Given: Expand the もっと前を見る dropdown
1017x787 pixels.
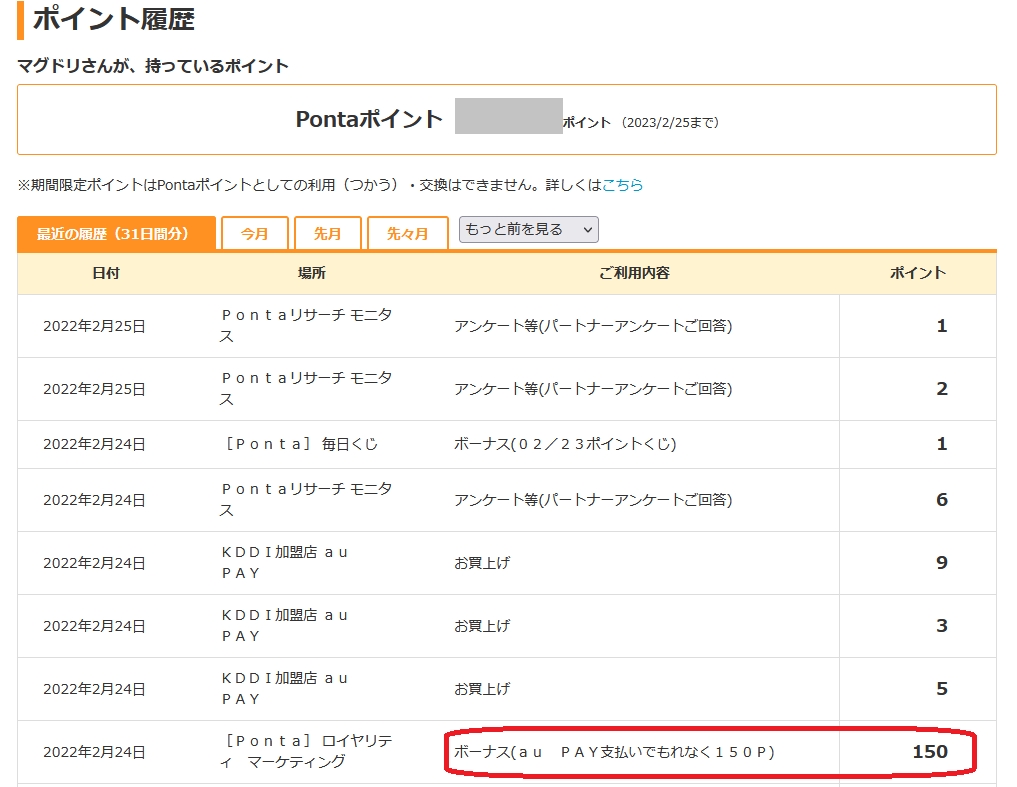Looking at the screenshot, I should (529, 230).
